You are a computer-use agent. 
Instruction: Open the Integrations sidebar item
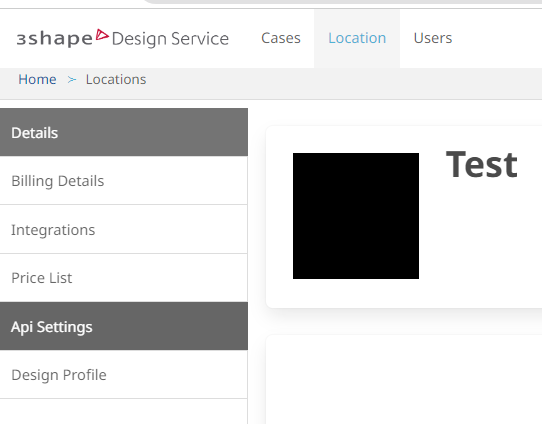124,230
